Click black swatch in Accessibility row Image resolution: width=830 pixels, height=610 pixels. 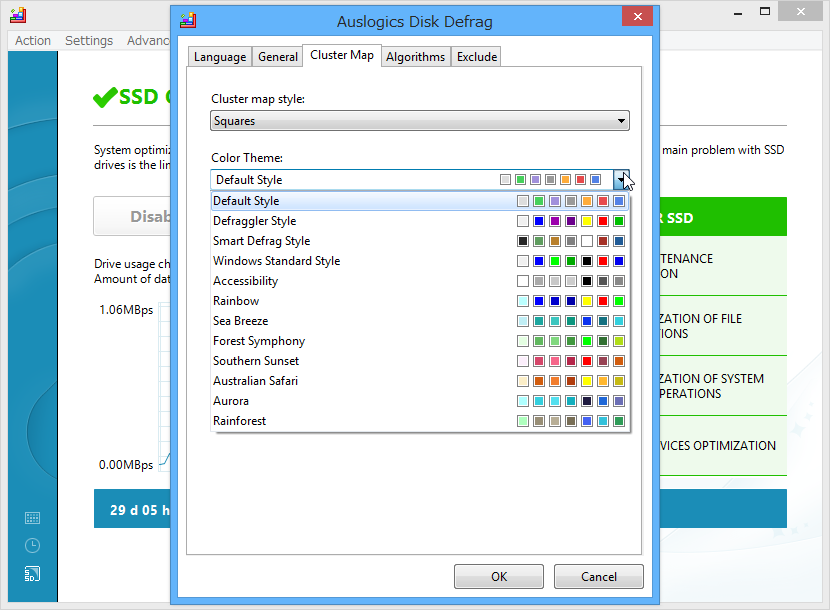point(587,281)
